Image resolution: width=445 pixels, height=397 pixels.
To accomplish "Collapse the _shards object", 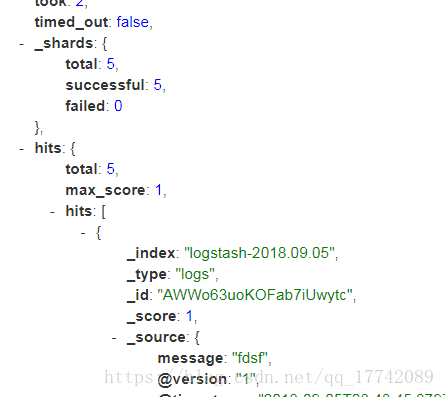I will click(x=22, y=44).
